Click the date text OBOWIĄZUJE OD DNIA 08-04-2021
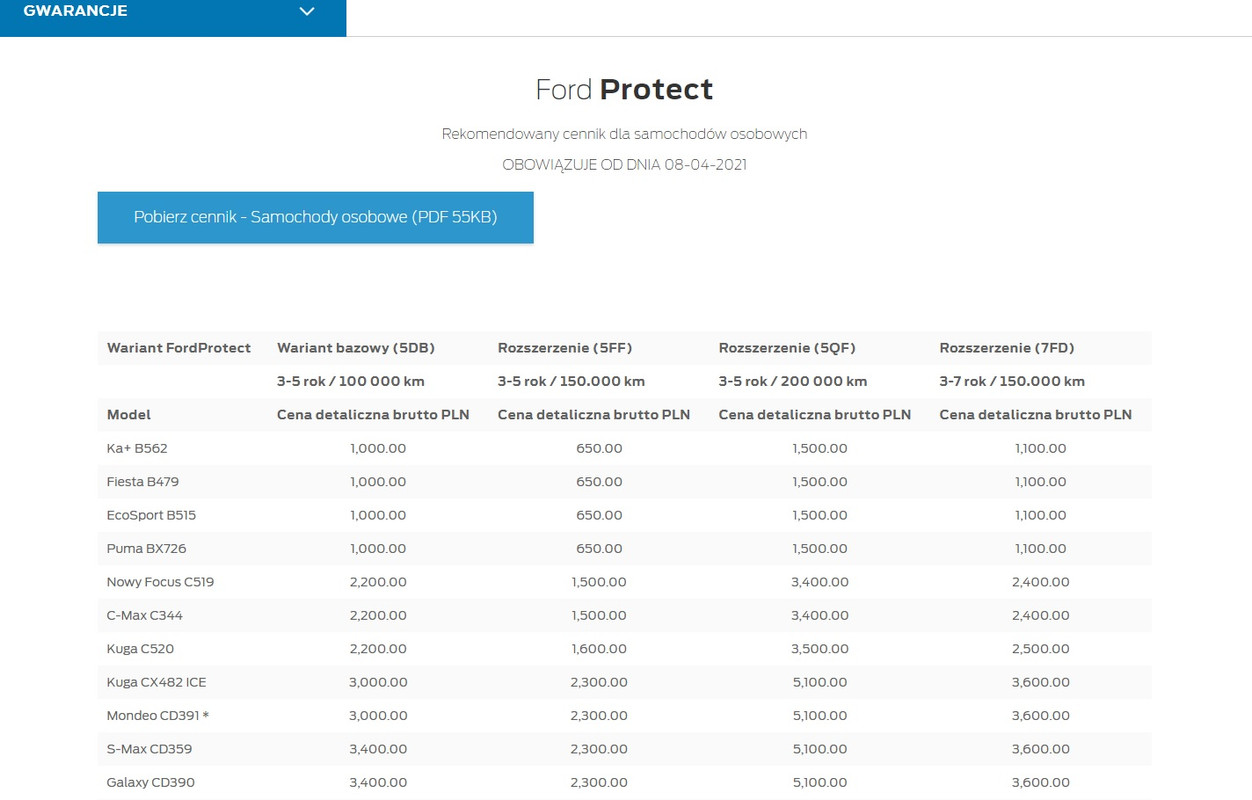This screenshot has height=800, width=1252. [x=624, y=164]
